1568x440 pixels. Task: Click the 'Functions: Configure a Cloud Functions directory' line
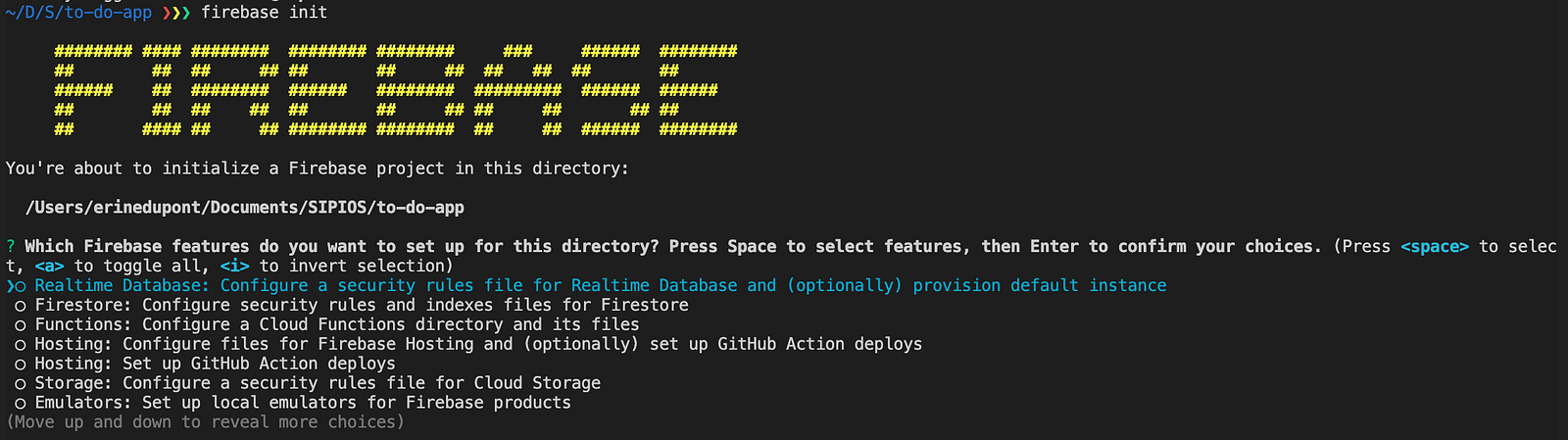coord(337,324)
